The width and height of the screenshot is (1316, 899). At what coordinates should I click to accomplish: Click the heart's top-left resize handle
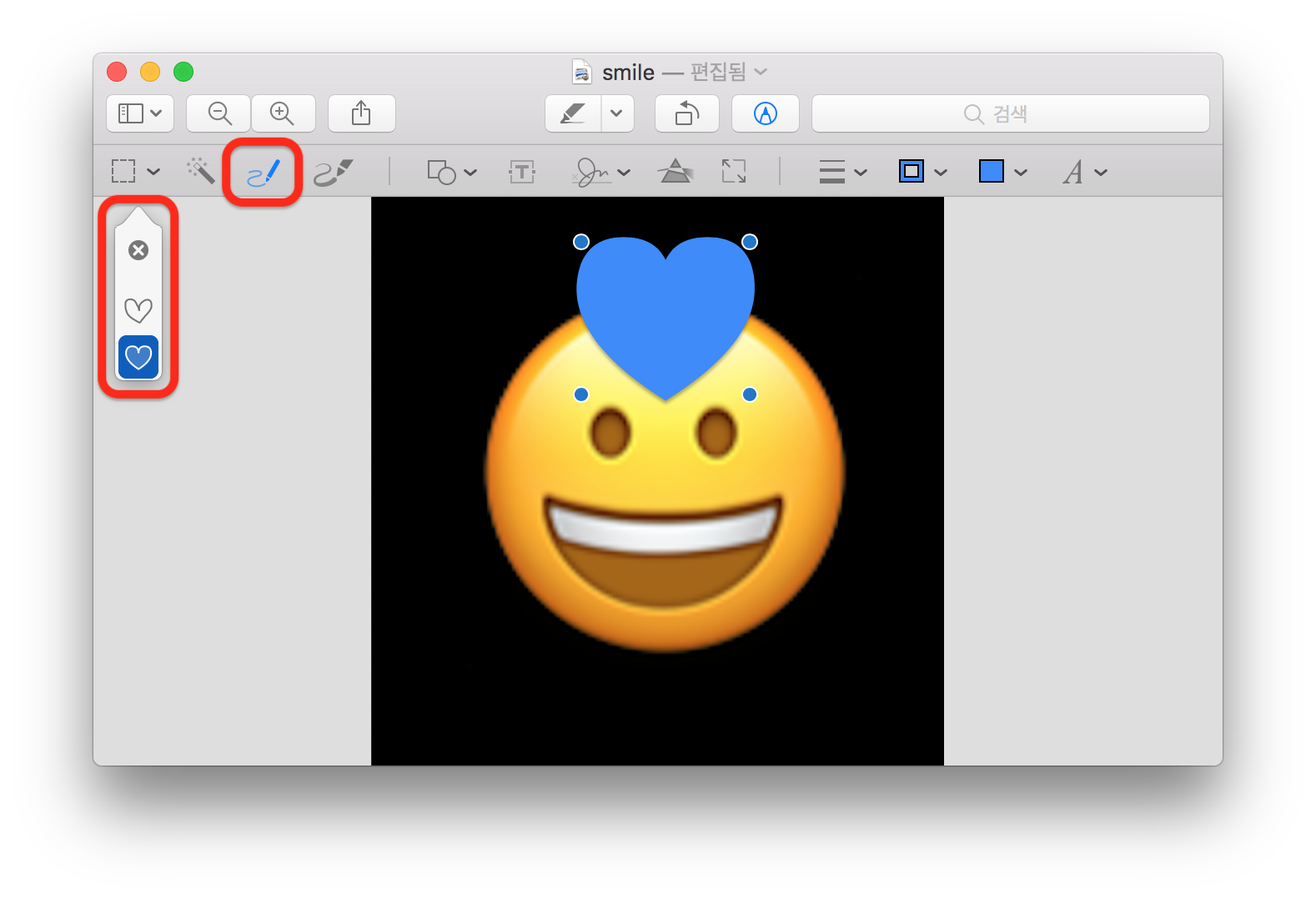pyautogui.click(x=581, y=242)
